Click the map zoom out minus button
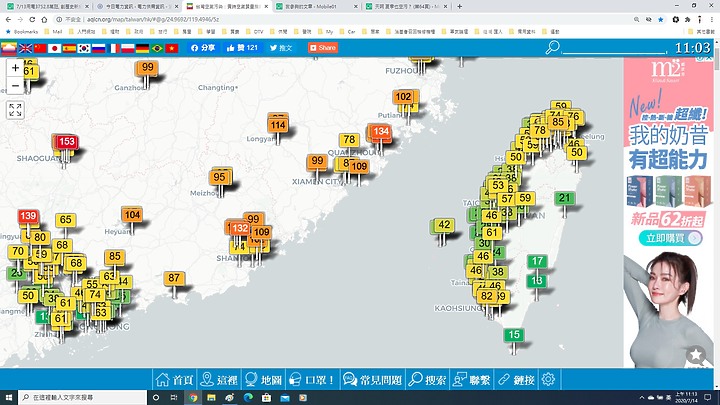This screenshot has height=405, width=720. [x=16, y=86]
